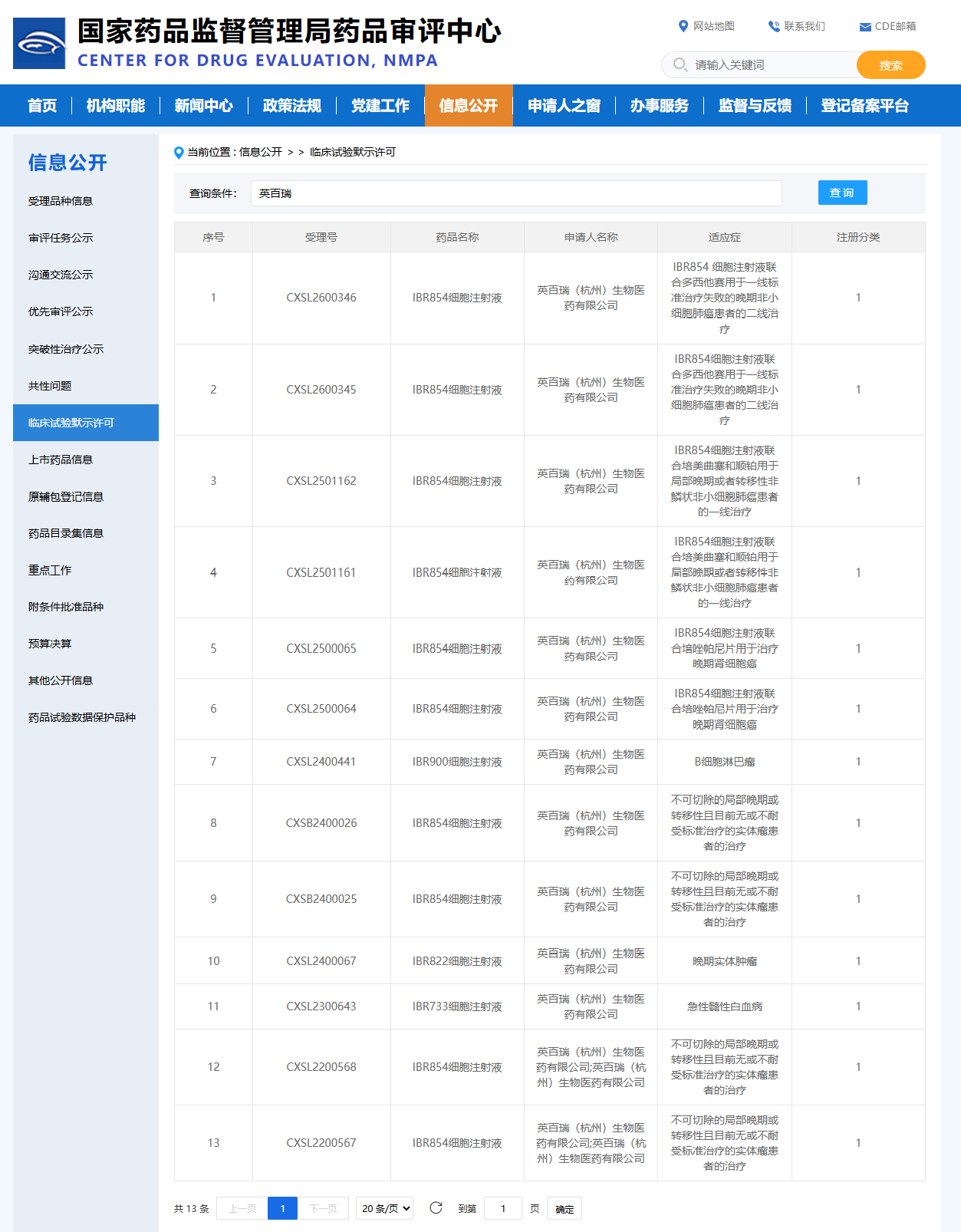Click the site map pin icon

[683, 26]
